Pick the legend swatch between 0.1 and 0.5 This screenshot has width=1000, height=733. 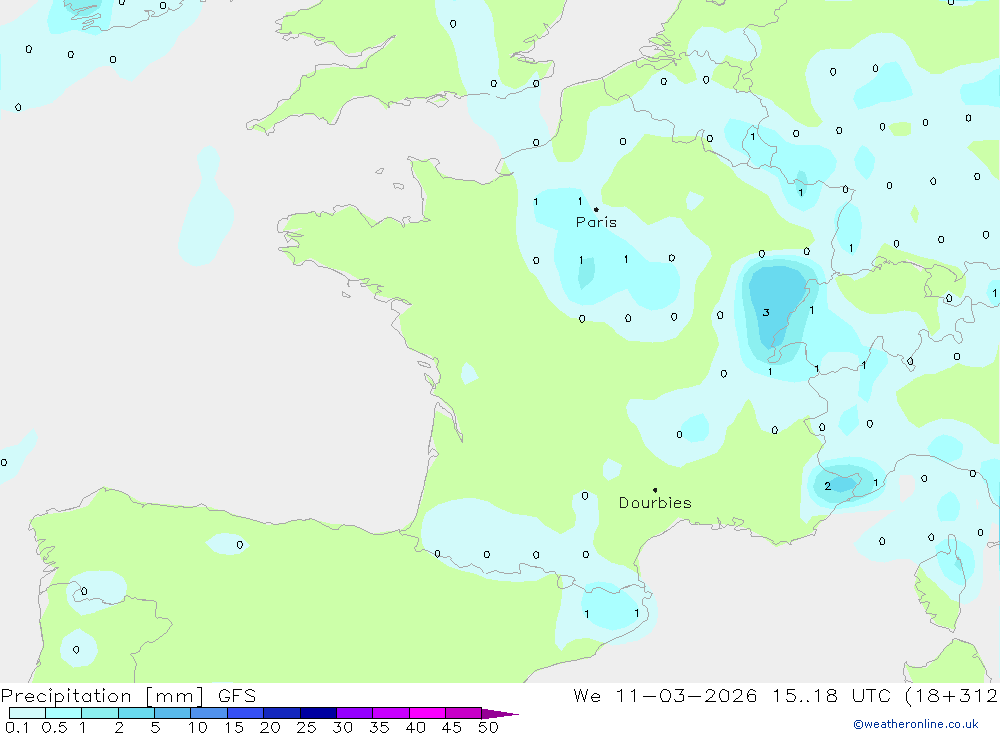pyautogui.click(x=27, y=713)
